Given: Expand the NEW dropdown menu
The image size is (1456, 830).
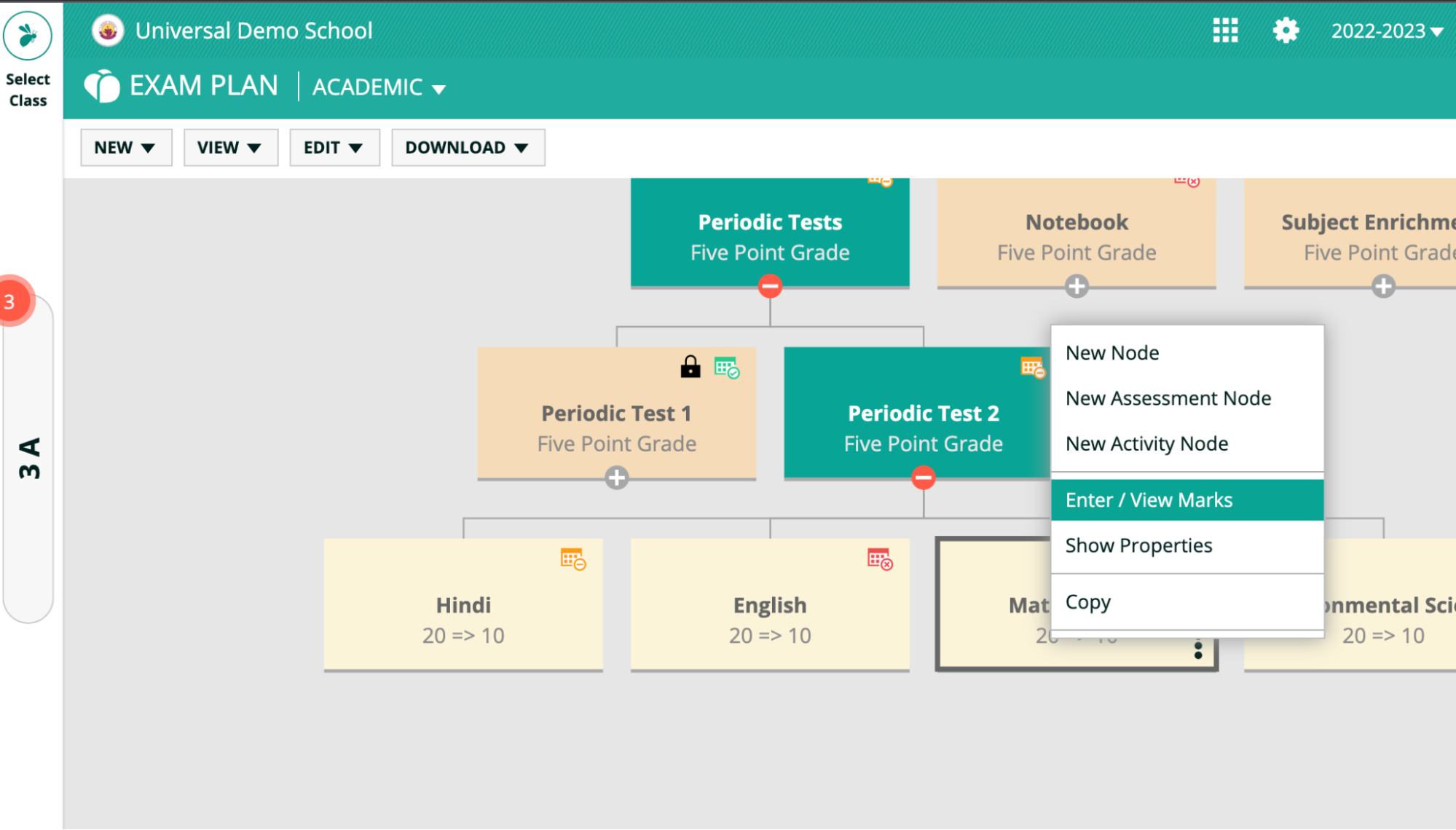Looking at the screenshot, I should (124, 148).
